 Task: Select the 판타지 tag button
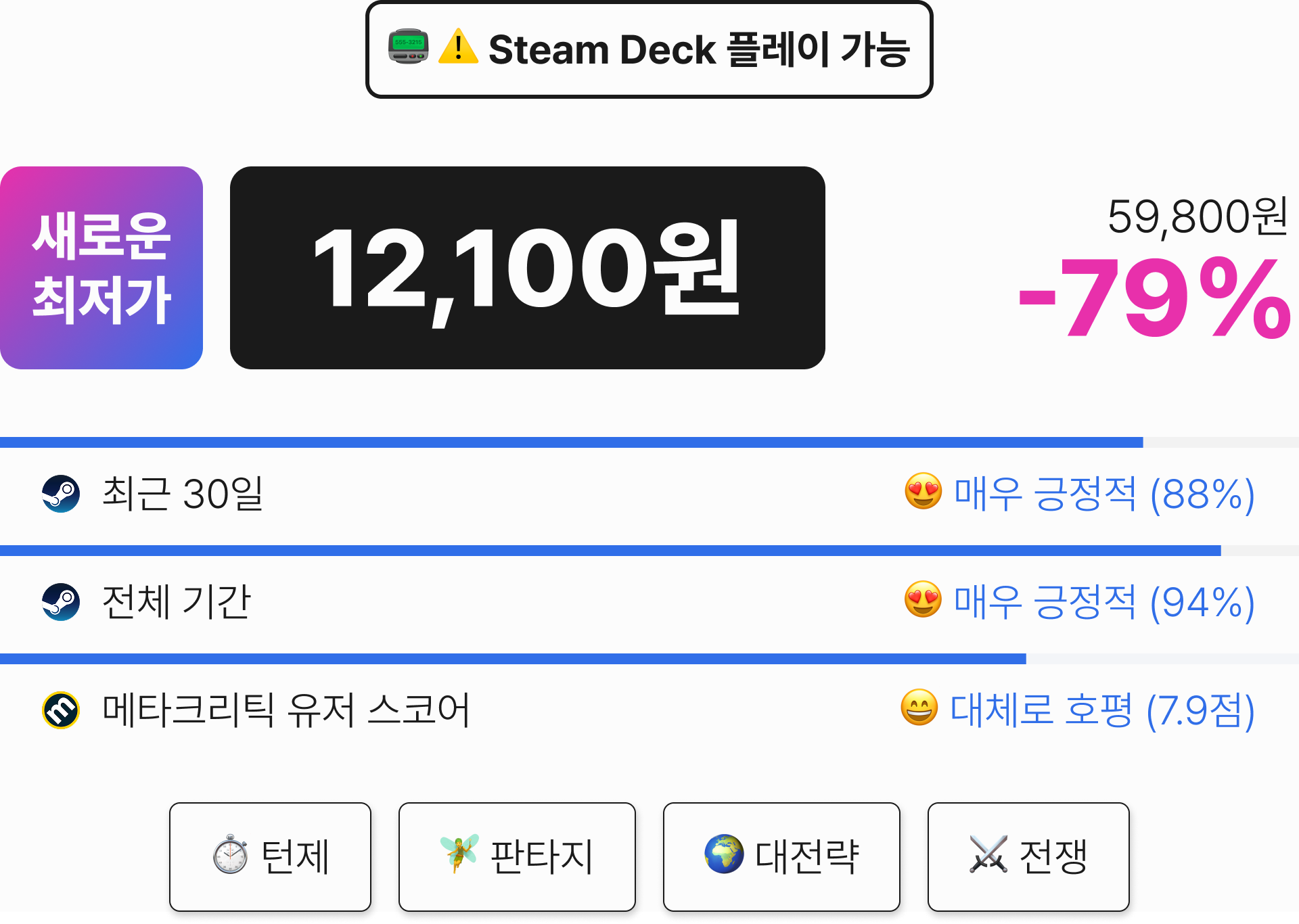coord(517,857)
